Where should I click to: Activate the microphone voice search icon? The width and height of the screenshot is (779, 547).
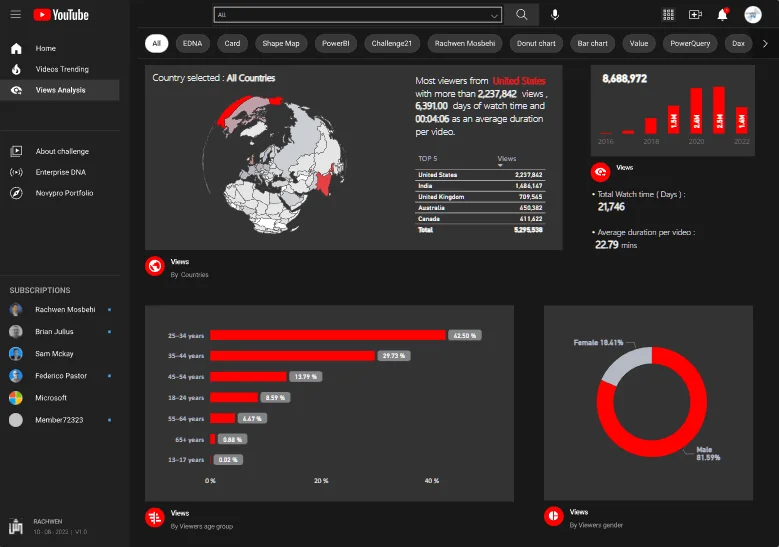(555, 15)
